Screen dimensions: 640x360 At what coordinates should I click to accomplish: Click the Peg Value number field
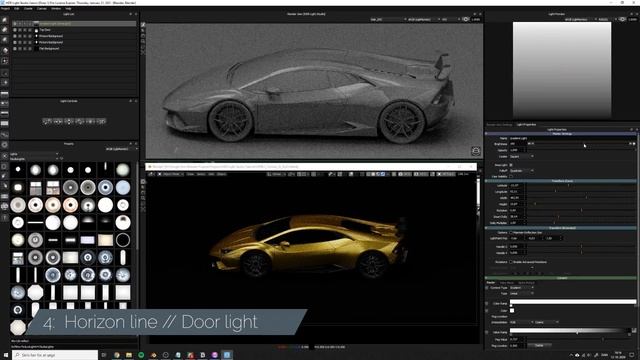pos(518,339)
